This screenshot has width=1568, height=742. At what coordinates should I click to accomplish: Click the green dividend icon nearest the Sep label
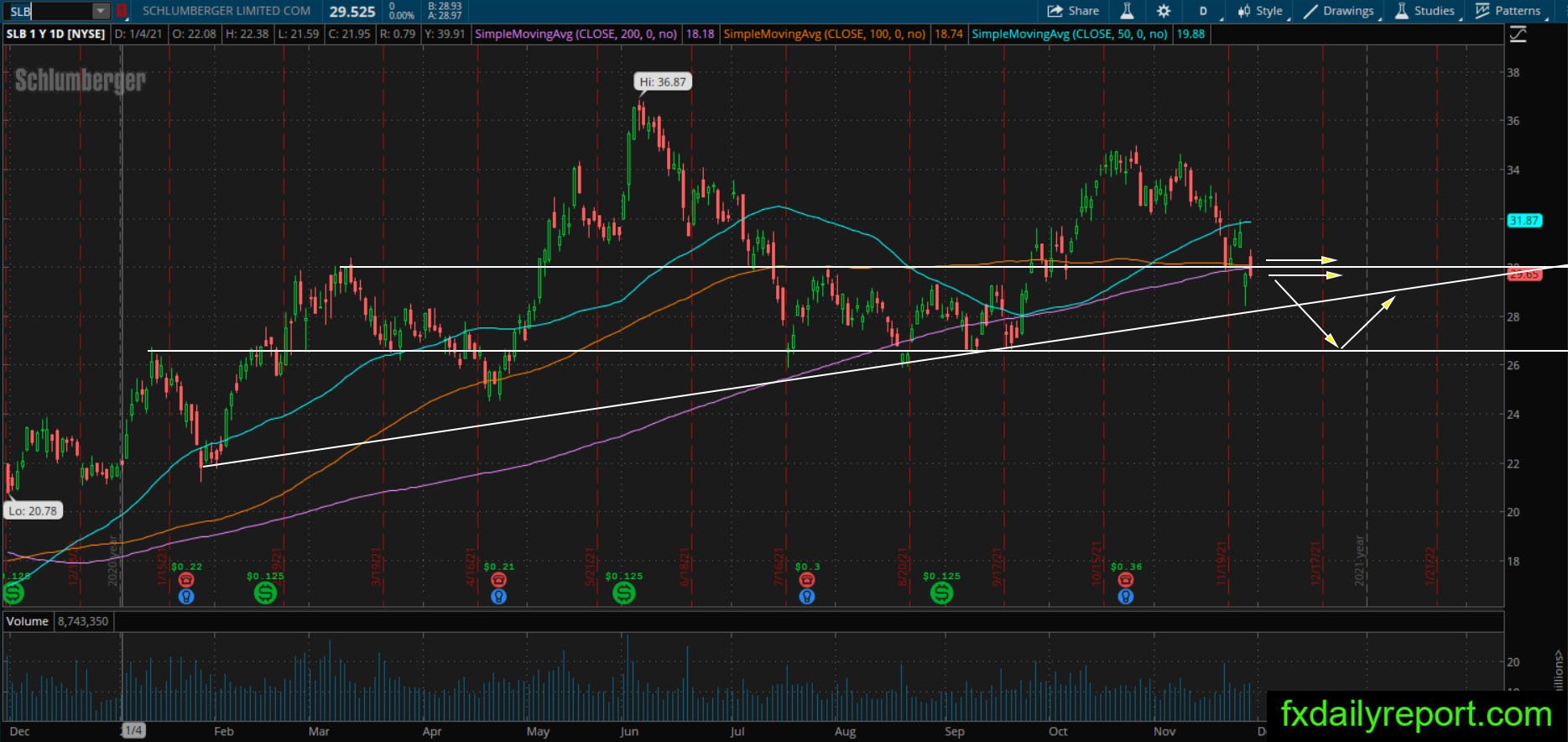point(941,593)
